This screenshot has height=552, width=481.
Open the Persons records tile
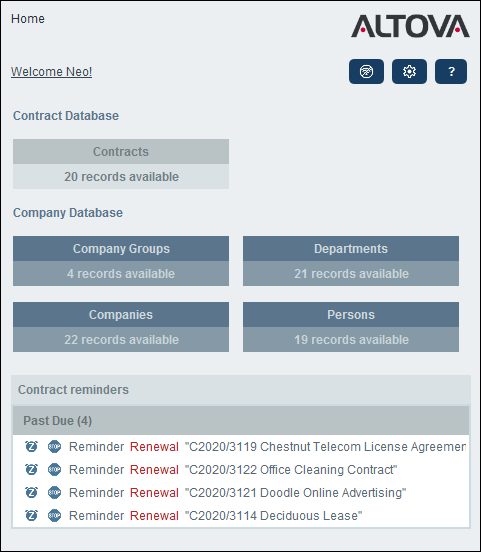pos(351,327)
